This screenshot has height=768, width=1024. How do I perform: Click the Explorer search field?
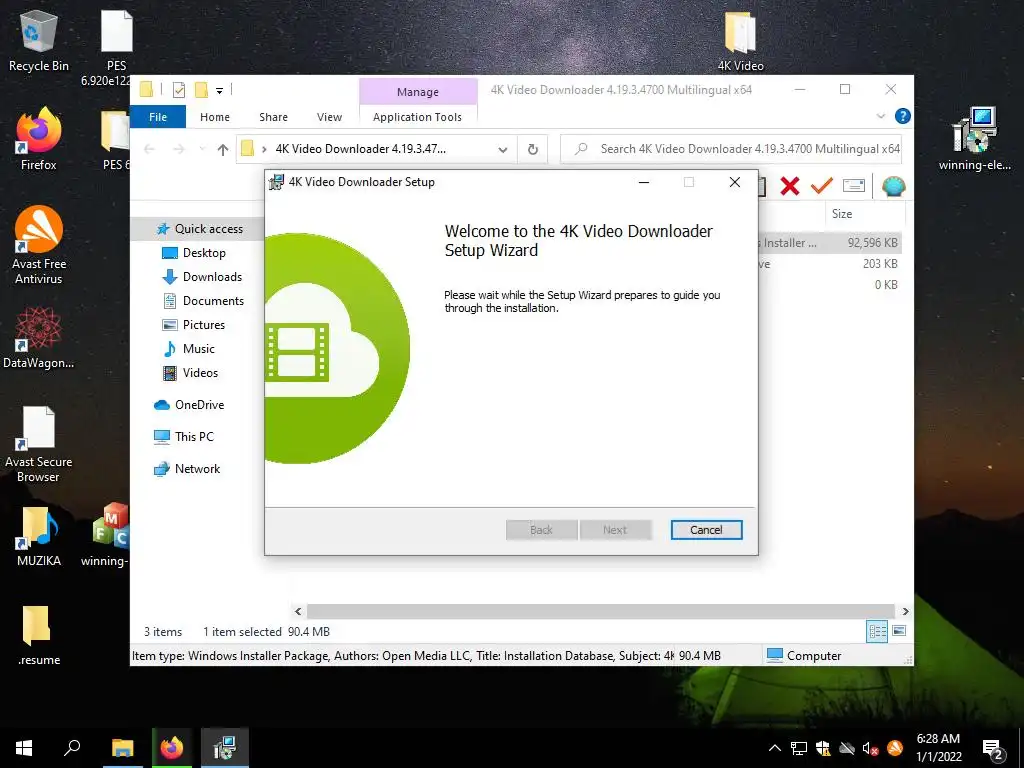[x=731, y=149]
